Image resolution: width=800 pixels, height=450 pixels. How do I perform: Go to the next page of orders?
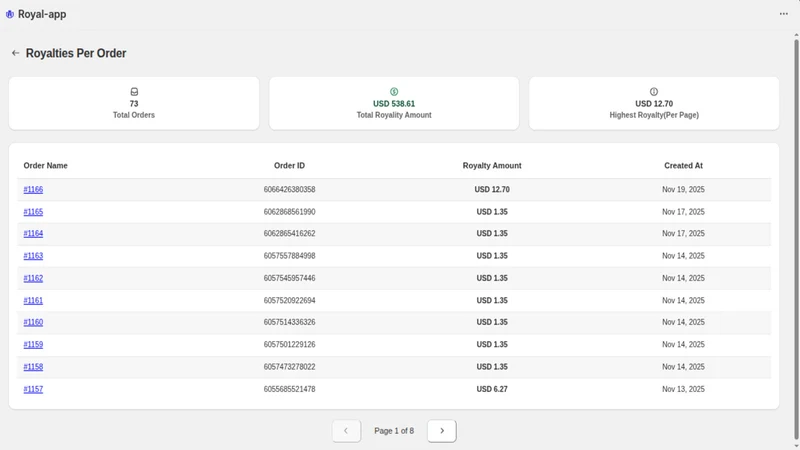442,431
